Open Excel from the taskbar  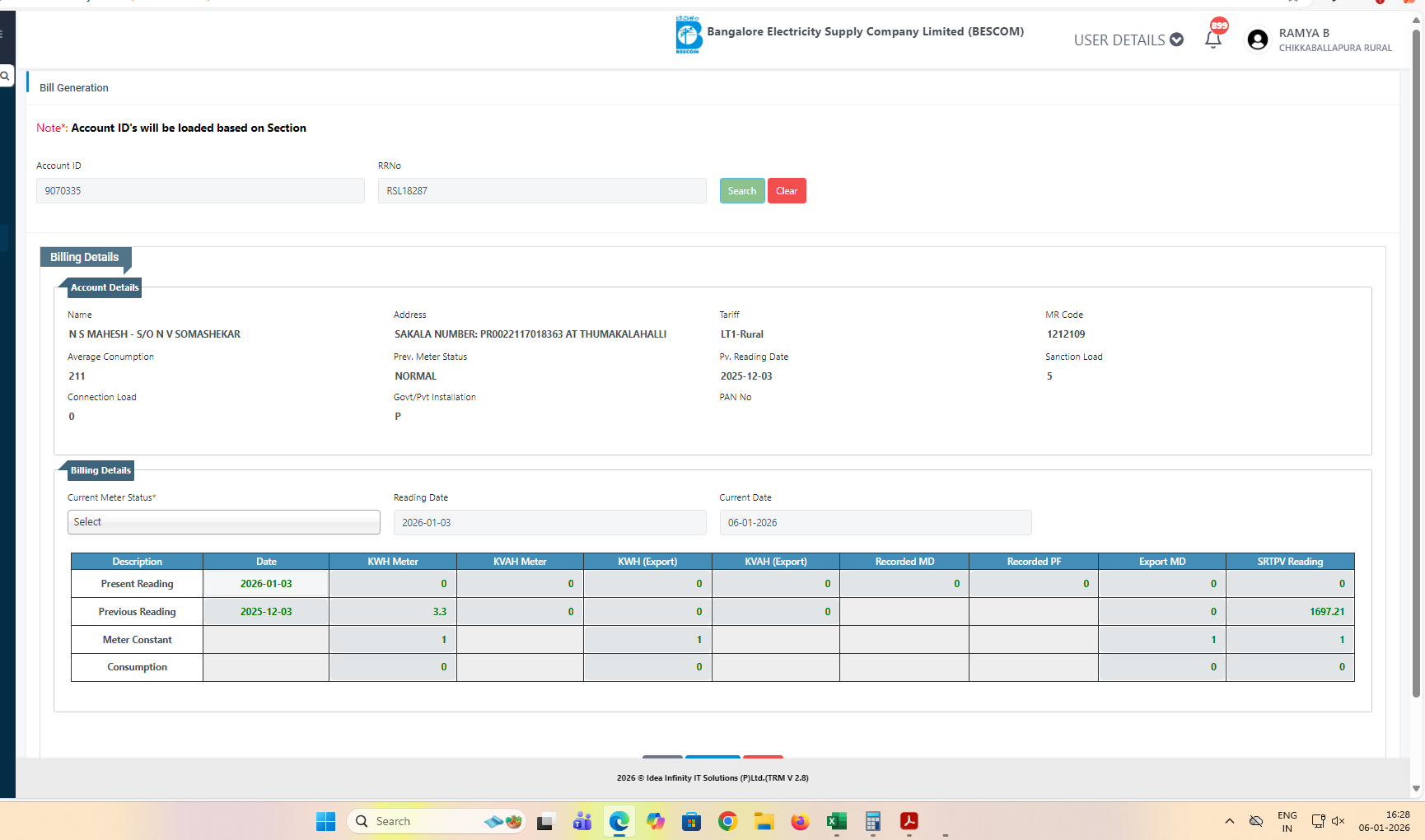[x=836, y=821]
